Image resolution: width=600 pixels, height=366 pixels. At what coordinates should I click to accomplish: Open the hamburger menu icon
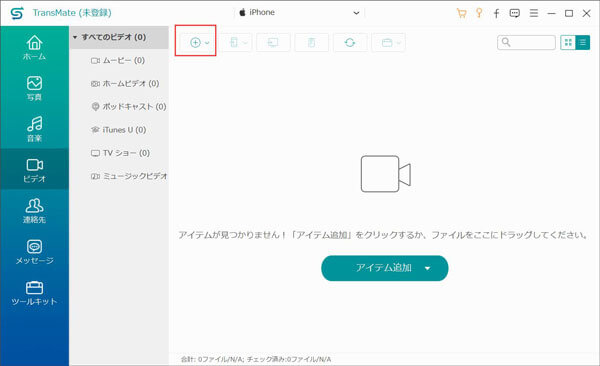pos(534,13)
